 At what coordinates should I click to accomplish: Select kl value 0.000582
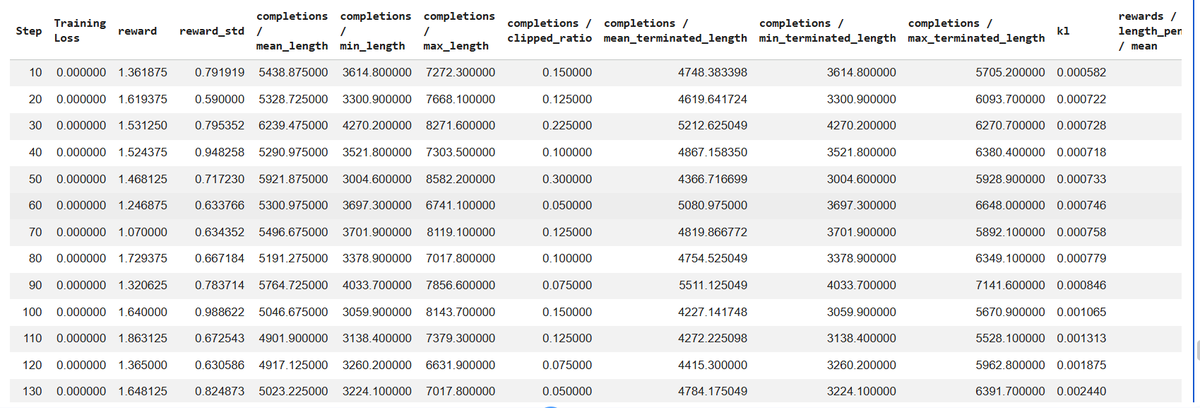(1081, 73)
